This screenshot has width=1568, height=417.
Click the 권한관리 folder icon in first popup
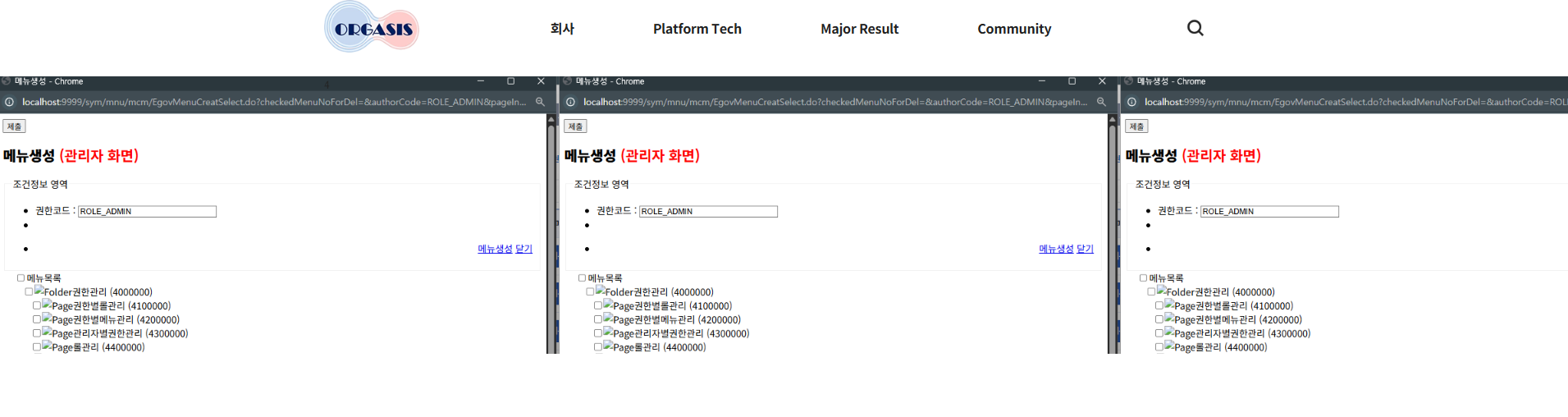pos(39,291)
